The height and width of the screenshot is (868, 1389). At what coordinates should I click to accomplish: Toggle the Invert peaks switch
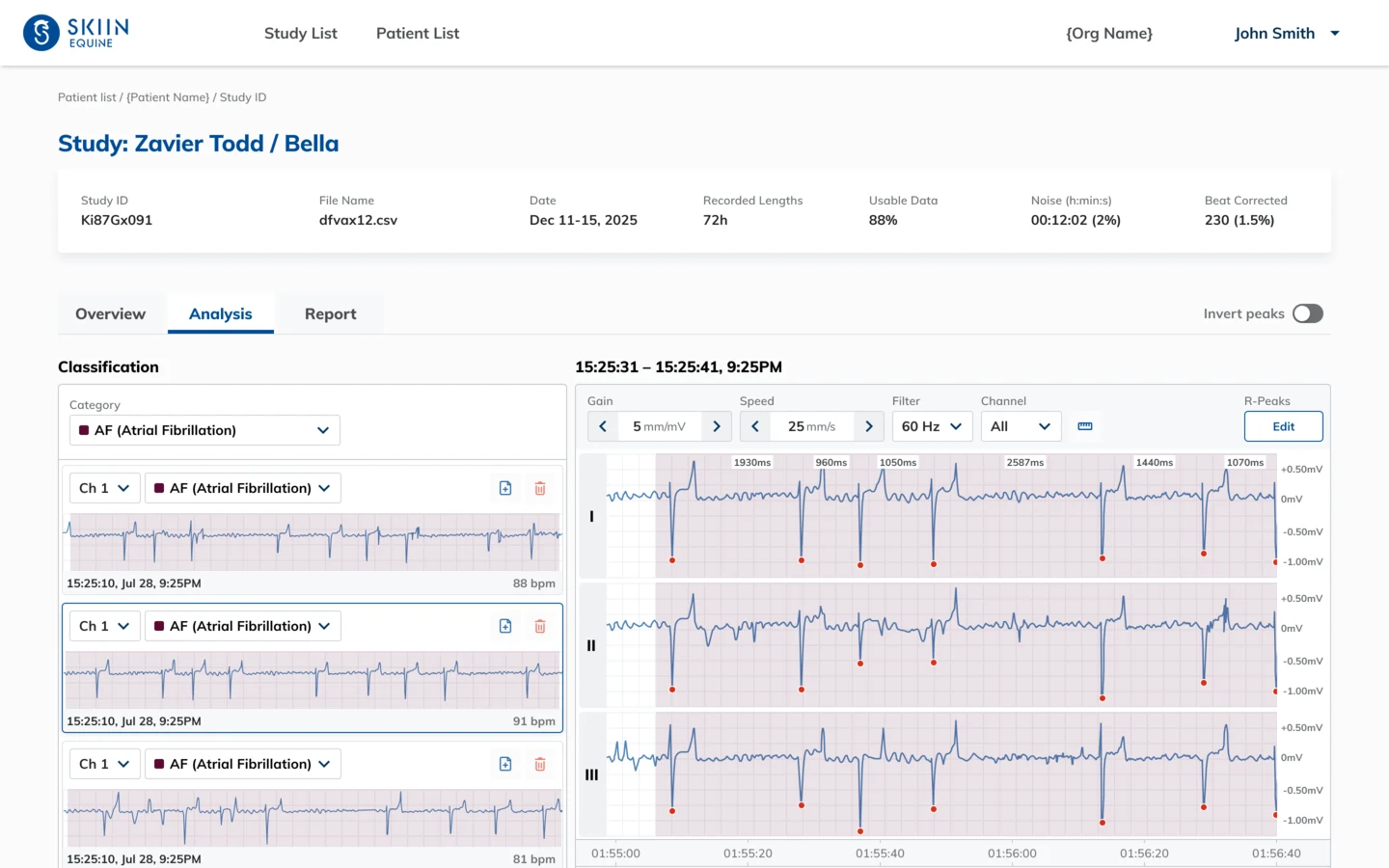pyautogui.click(x=1308, y=313)
